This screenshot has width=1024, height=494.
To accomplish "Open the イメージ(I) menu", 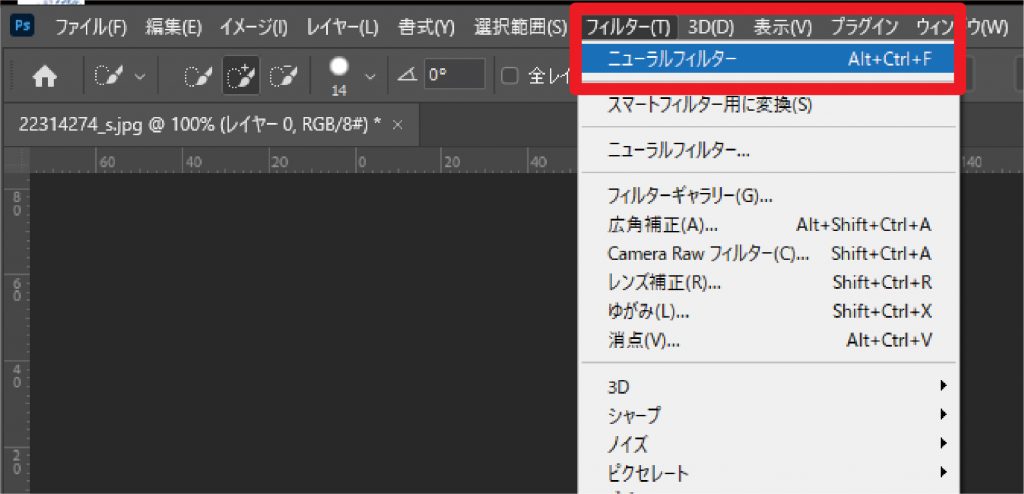I will [x=253, y=27].
